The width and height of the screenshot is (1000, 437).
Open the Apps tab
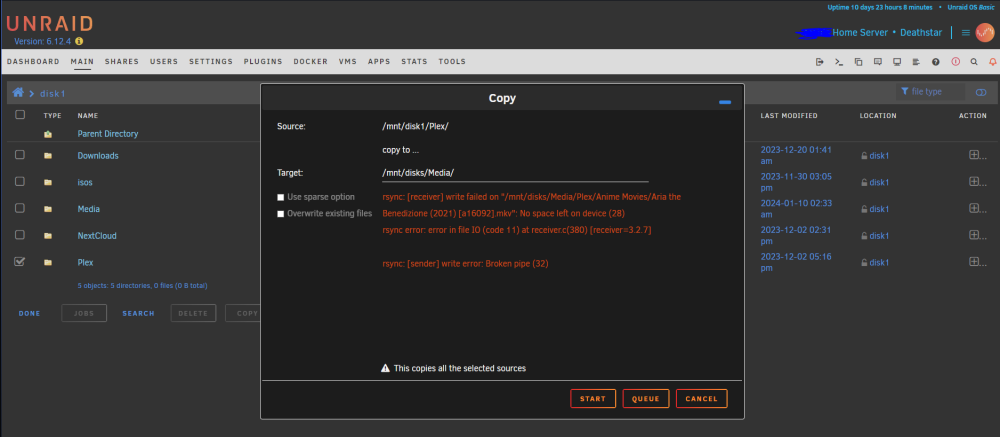click(379, 62)
